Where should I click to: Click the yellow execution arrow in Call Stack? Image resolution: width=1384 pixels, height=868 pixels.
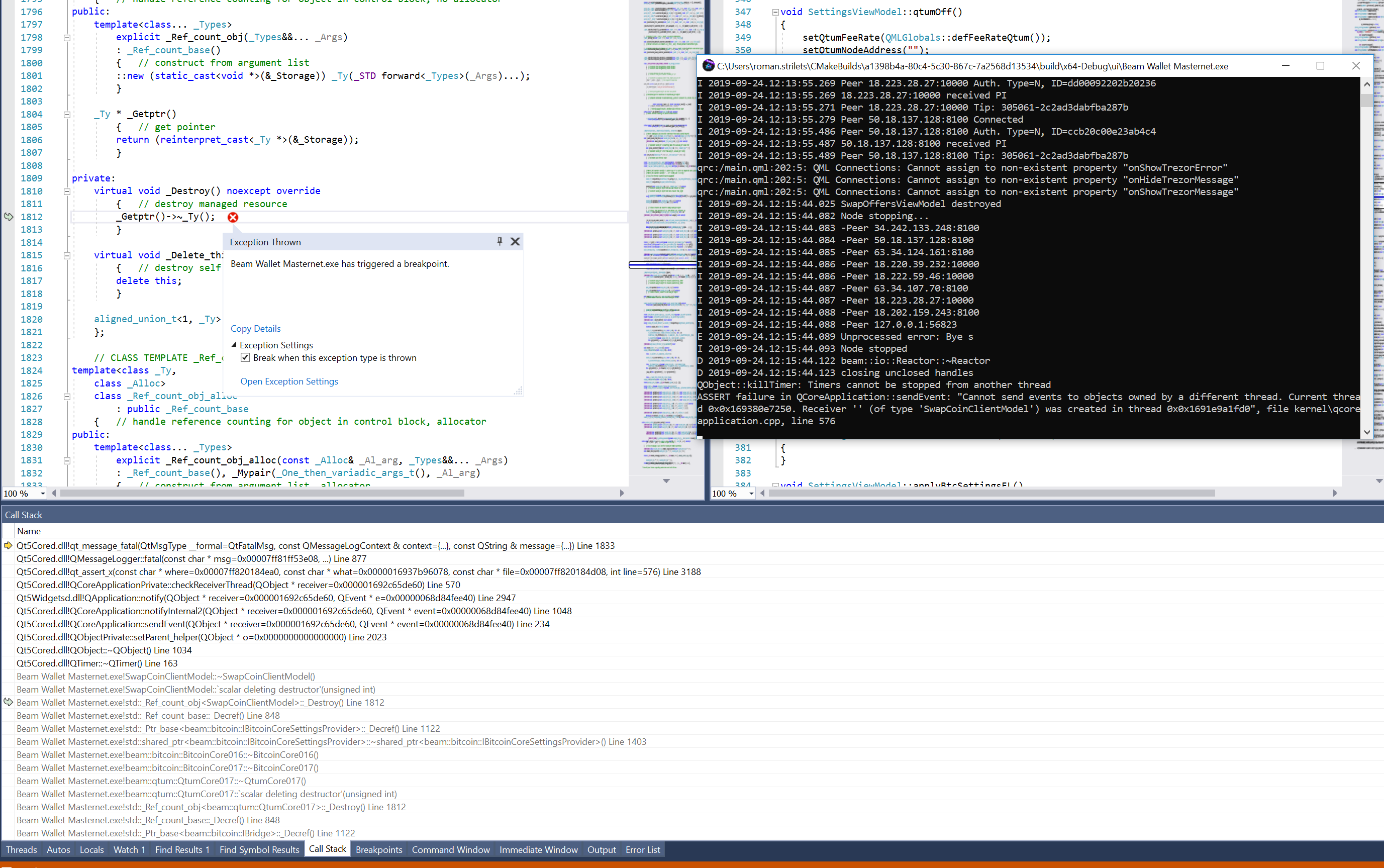pos(8,545)
